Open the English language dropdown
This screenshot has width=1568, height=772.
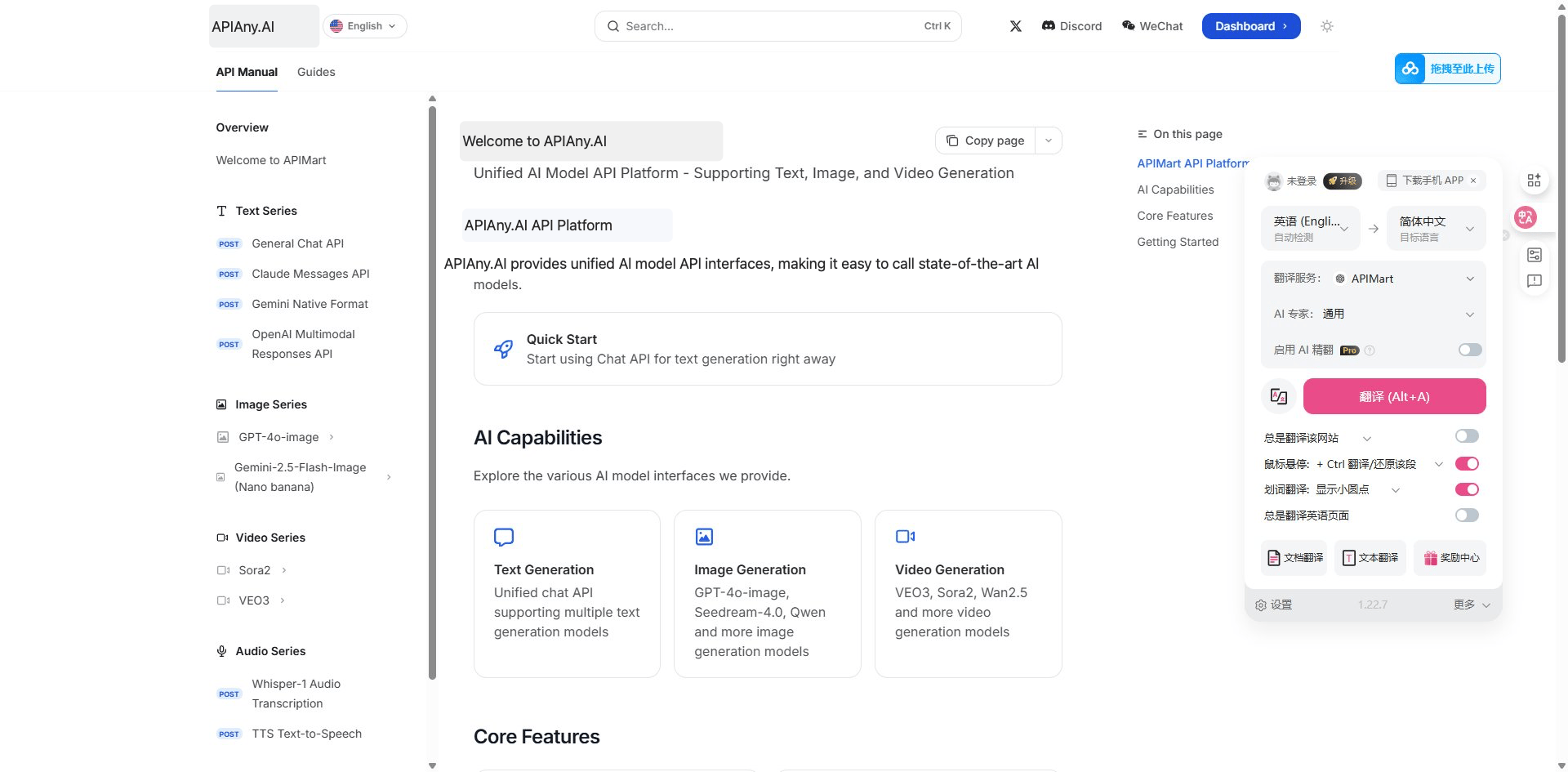364,26
